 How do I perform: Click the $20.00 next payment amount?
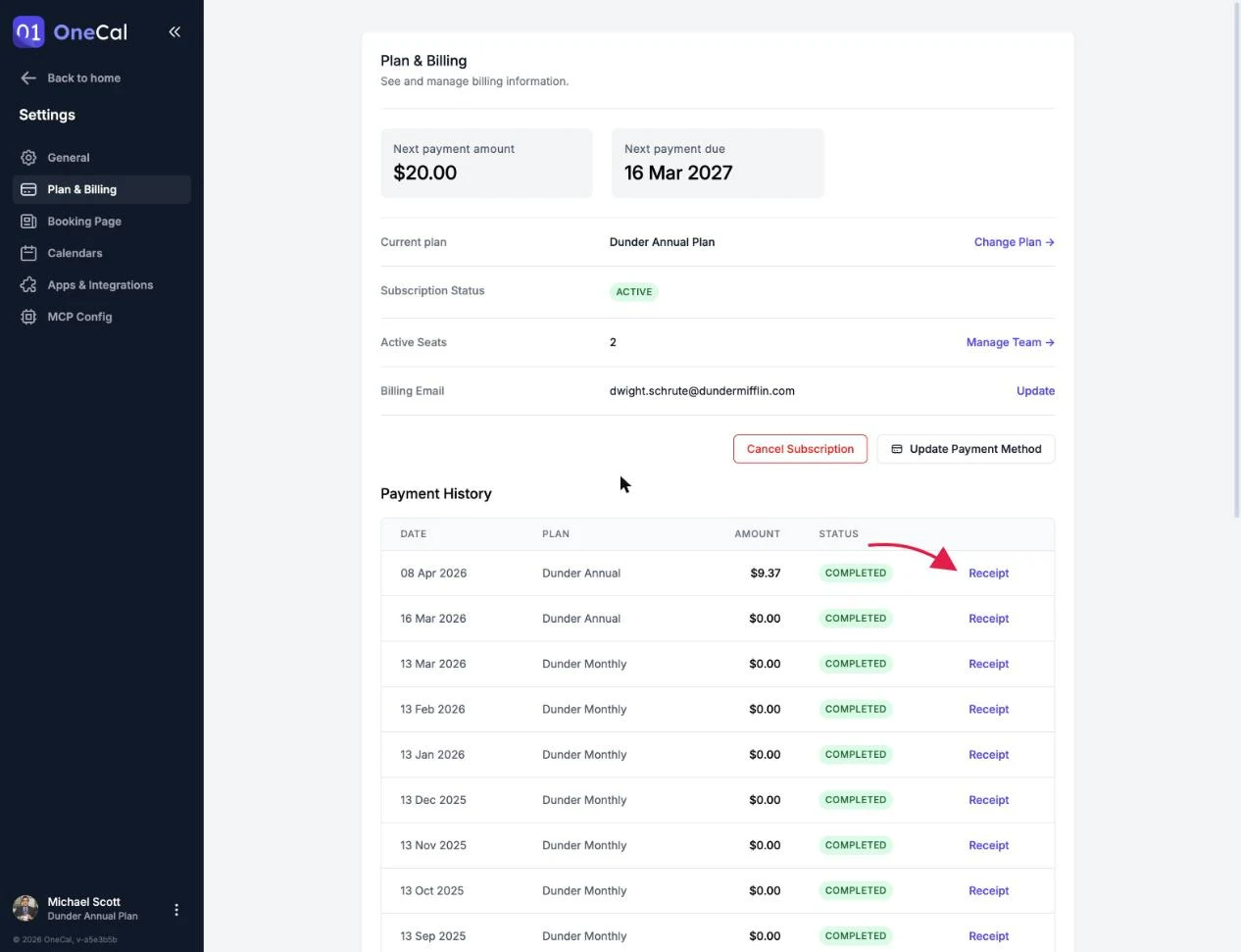click(x=425, y=173)
